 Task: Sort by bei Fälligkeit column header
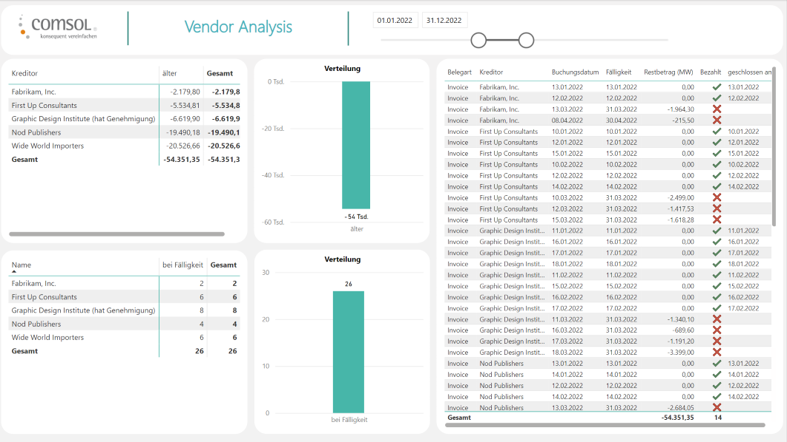coord(183,265)
